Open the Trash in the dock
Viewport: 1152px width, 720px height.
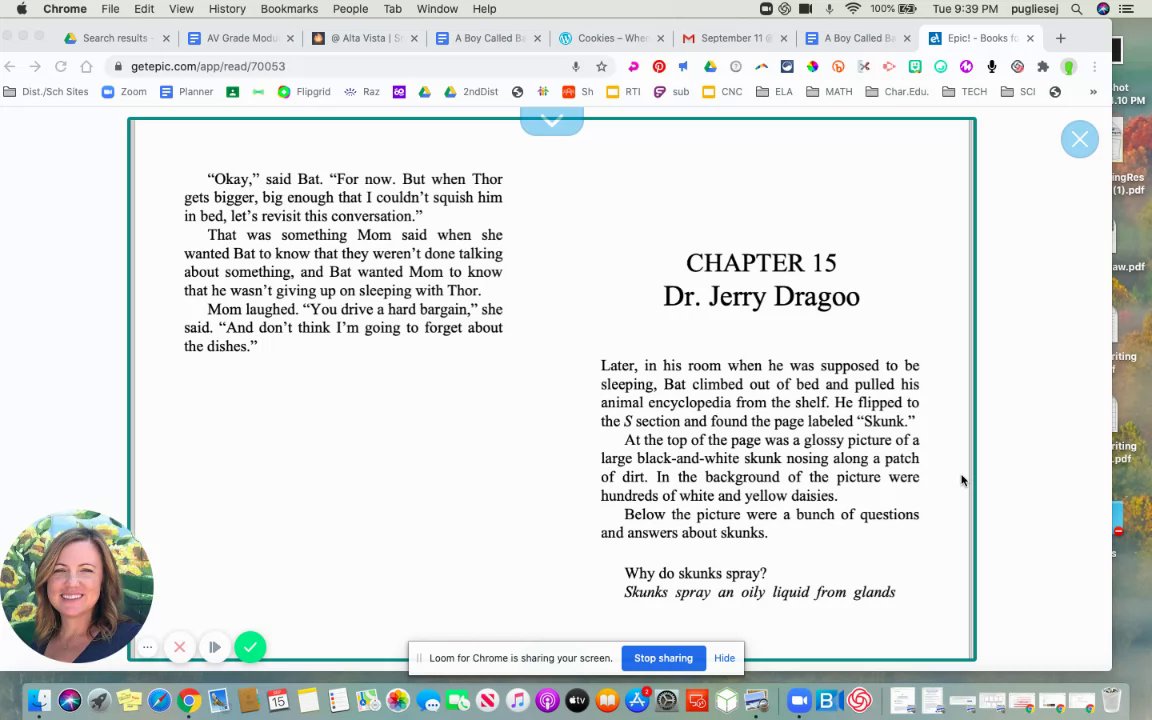(1112, 700)
